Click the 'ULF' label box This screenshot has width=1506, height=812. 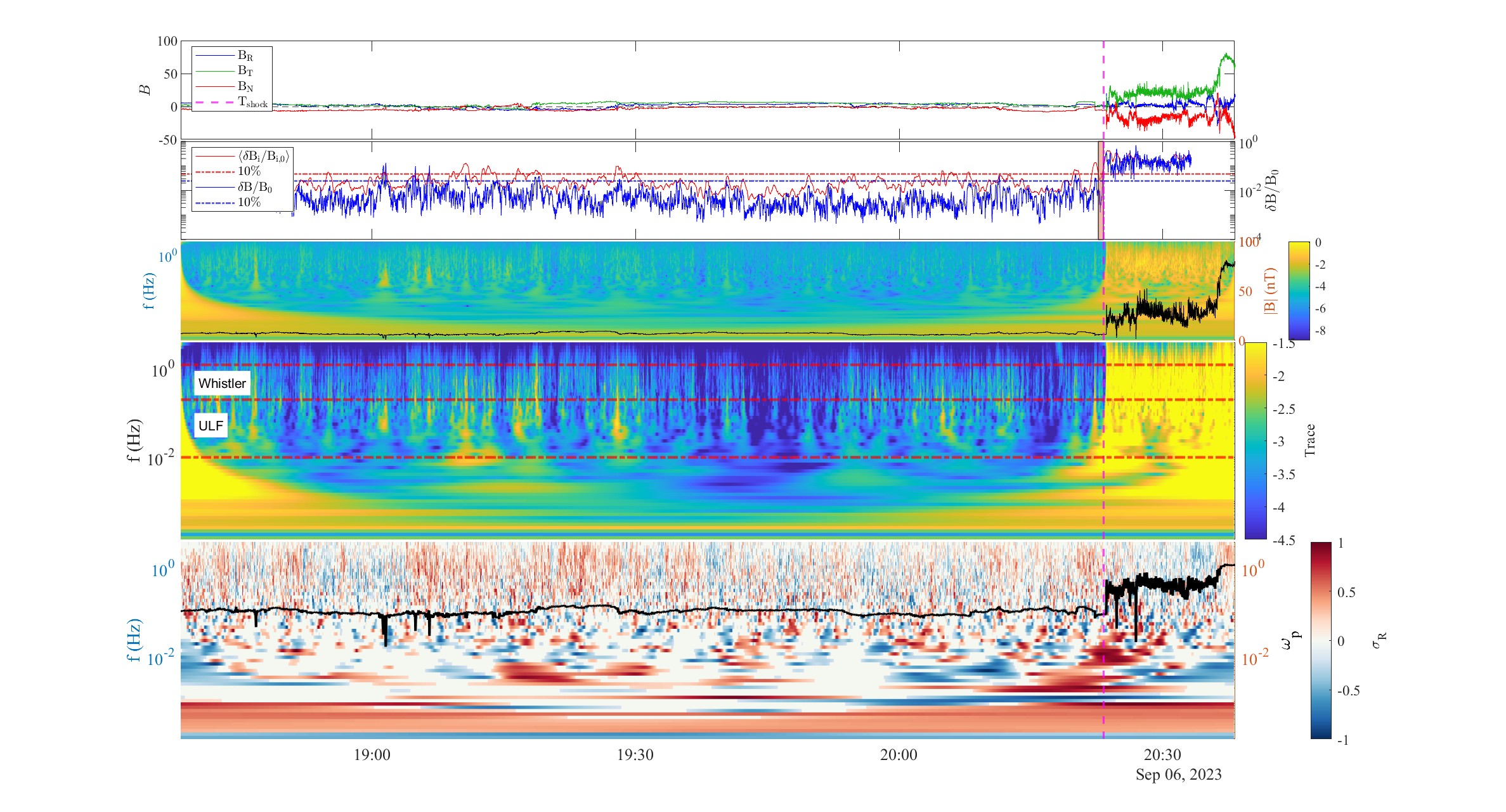coord(211,425)
